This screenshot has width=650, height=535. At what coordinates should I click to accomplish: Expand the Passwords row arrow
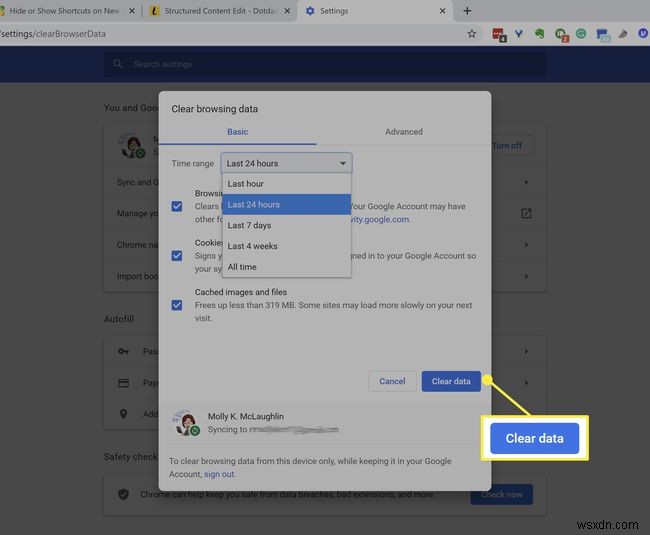526,351
